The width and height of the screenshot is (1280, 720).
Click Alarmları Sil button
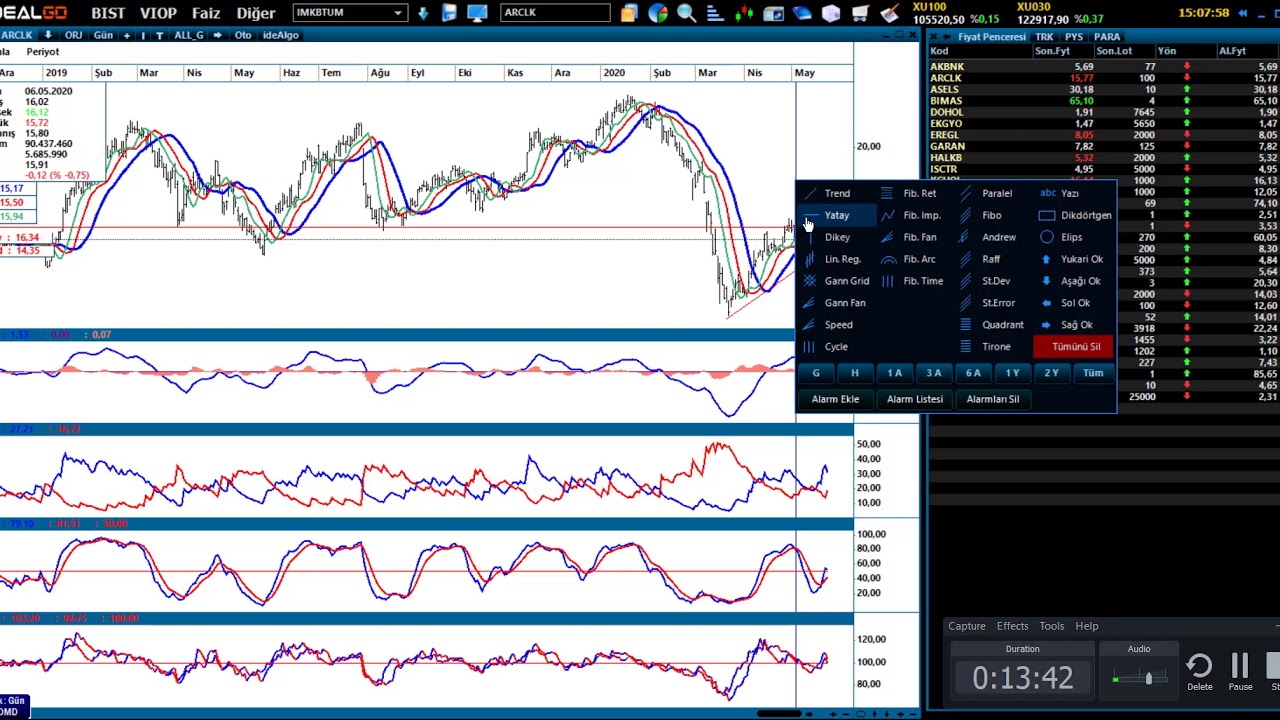point(993,400)
